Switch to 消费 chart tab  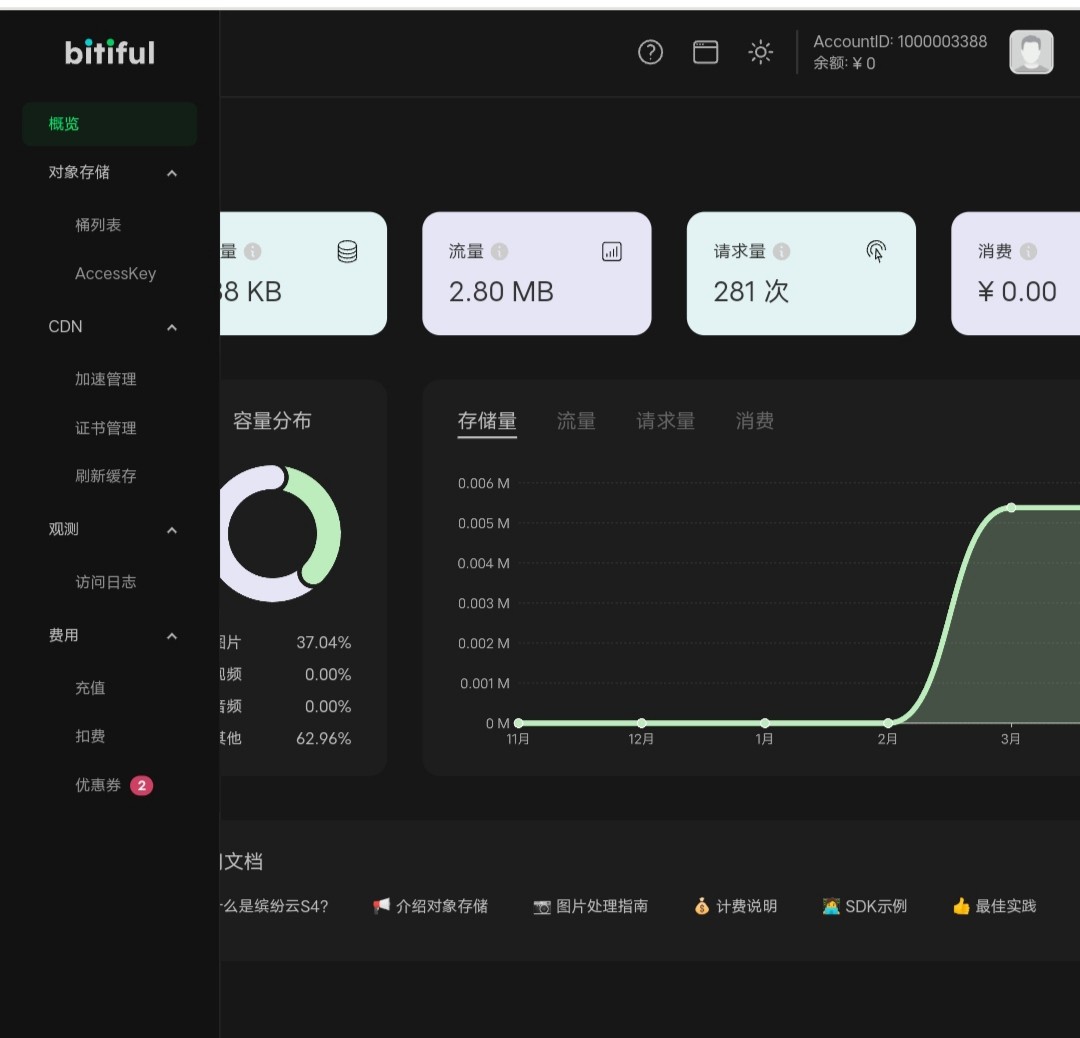point(754,420)
